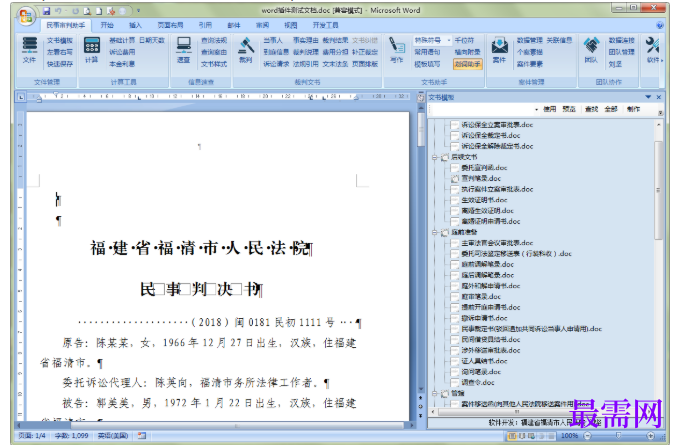
Task: Open the 特殊符号 dropdown
Action: click(x=449, y=40)
